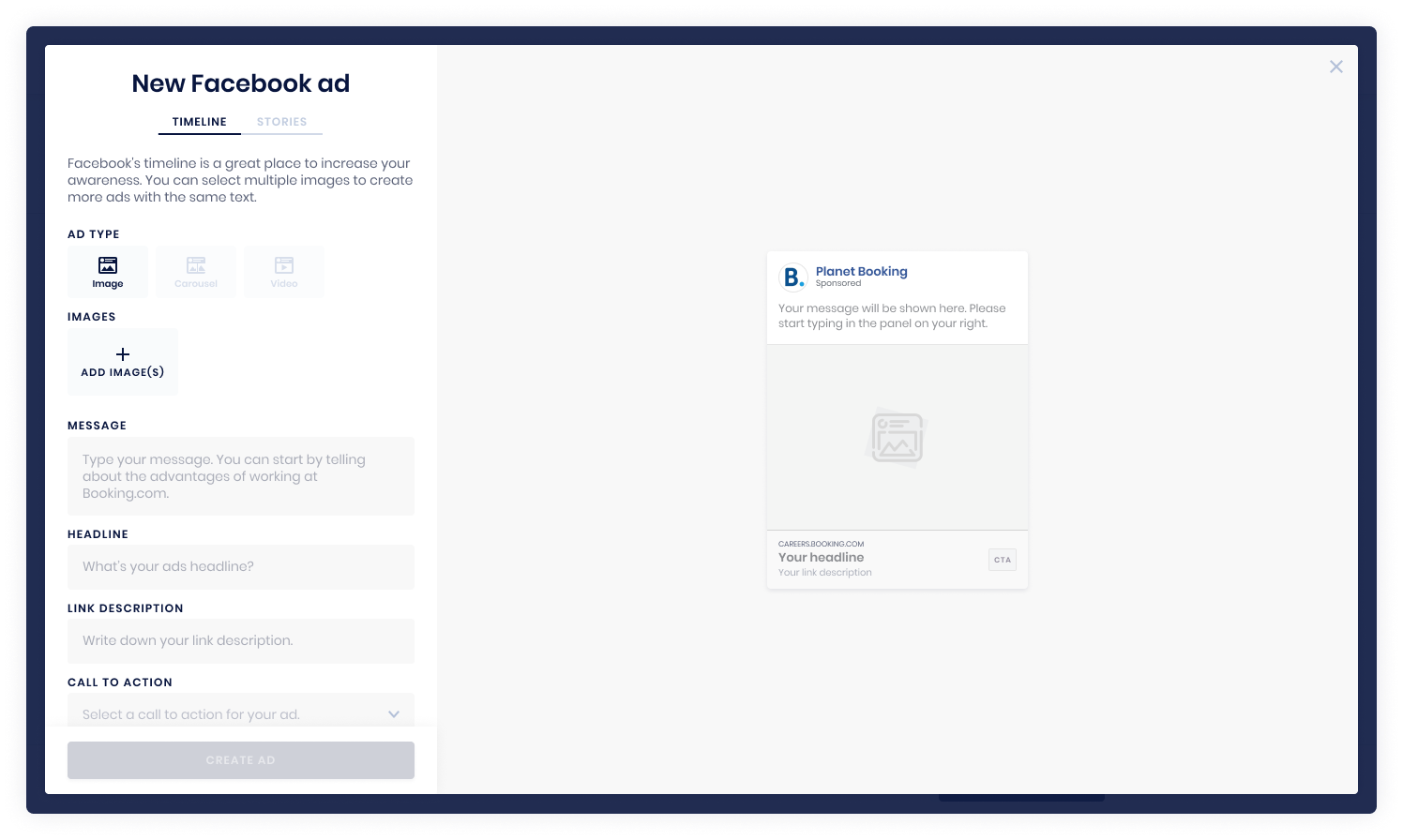
Task: Switch to the Stories tab
Action: pos(282,122)
